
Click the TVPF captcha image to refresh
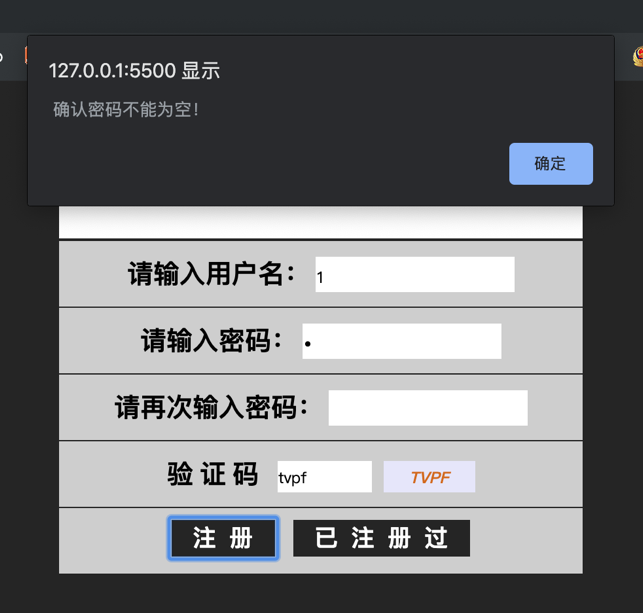[429, 476]
